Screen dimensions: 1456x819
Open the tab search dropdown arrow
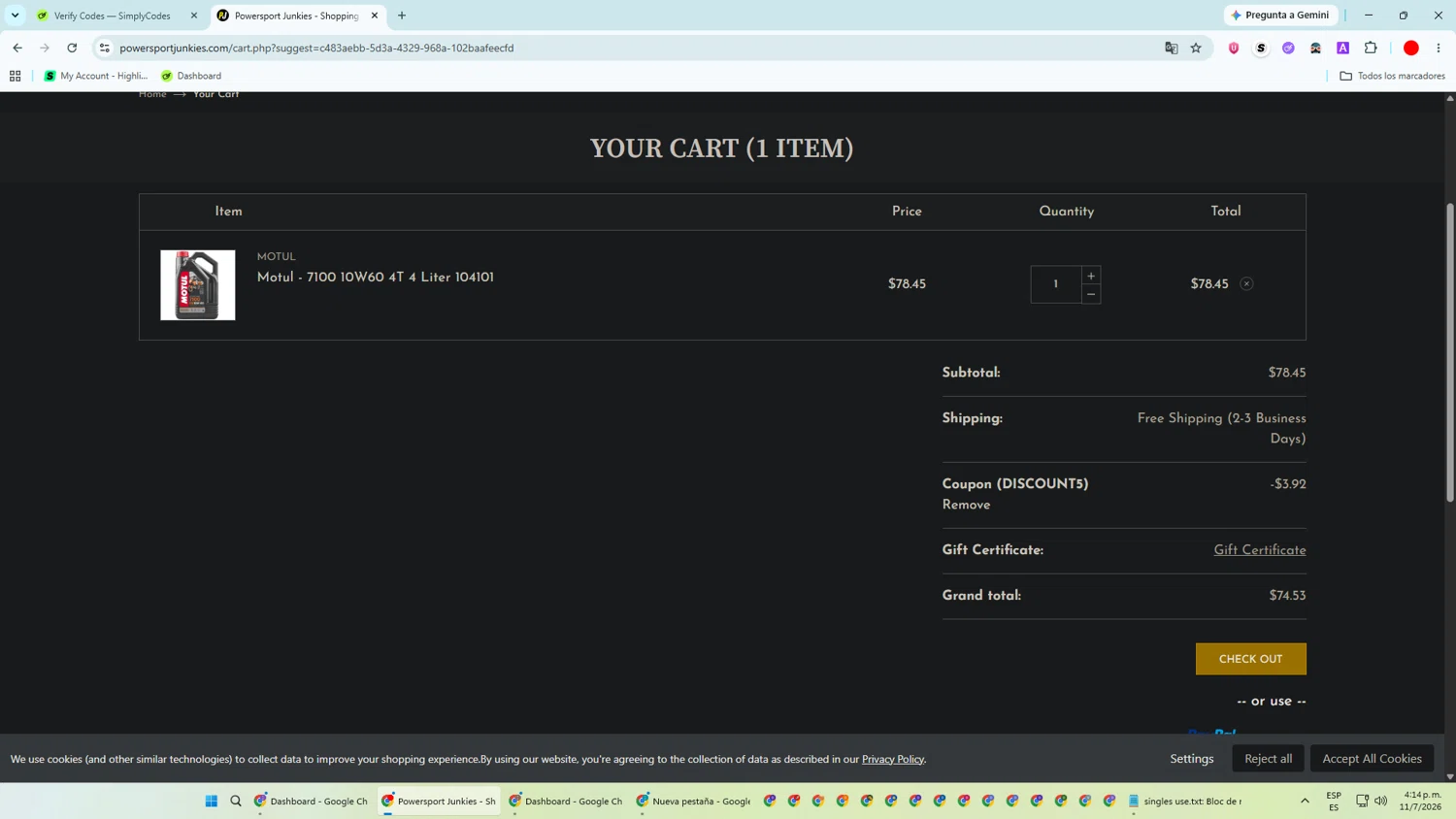tap(15, 16)
